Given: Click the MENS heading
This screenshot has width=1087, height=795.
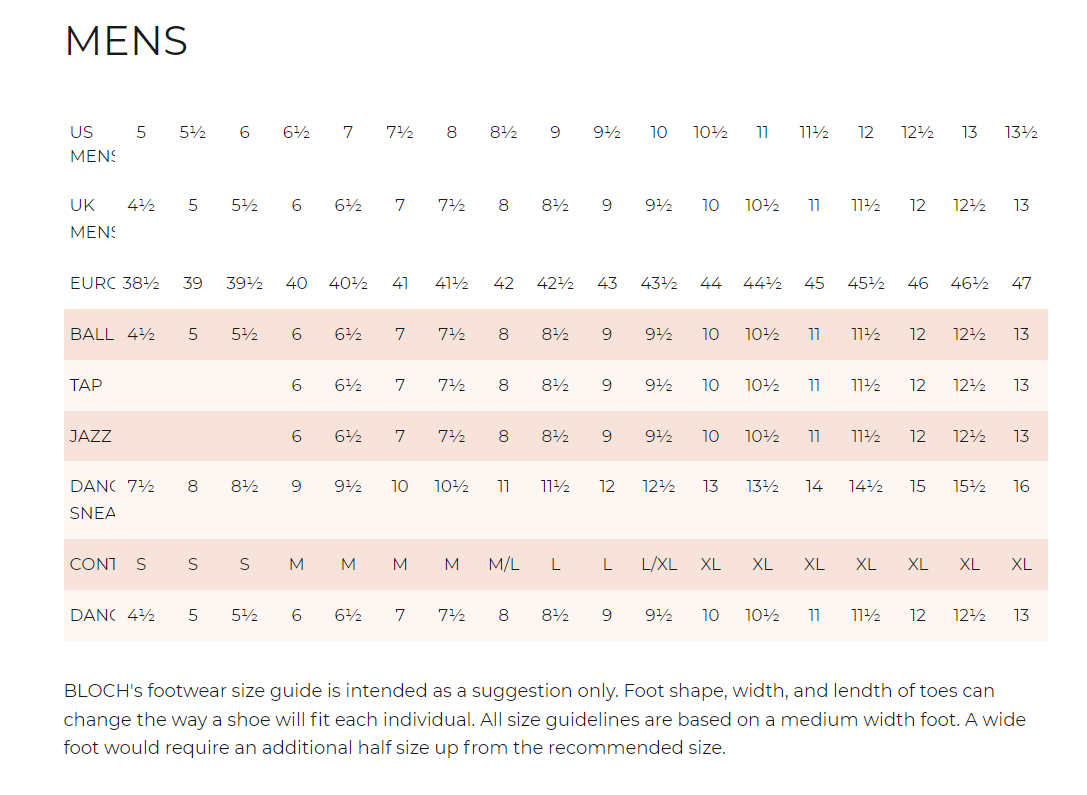Looking at the screenshot, I should (x=126, y=41).
